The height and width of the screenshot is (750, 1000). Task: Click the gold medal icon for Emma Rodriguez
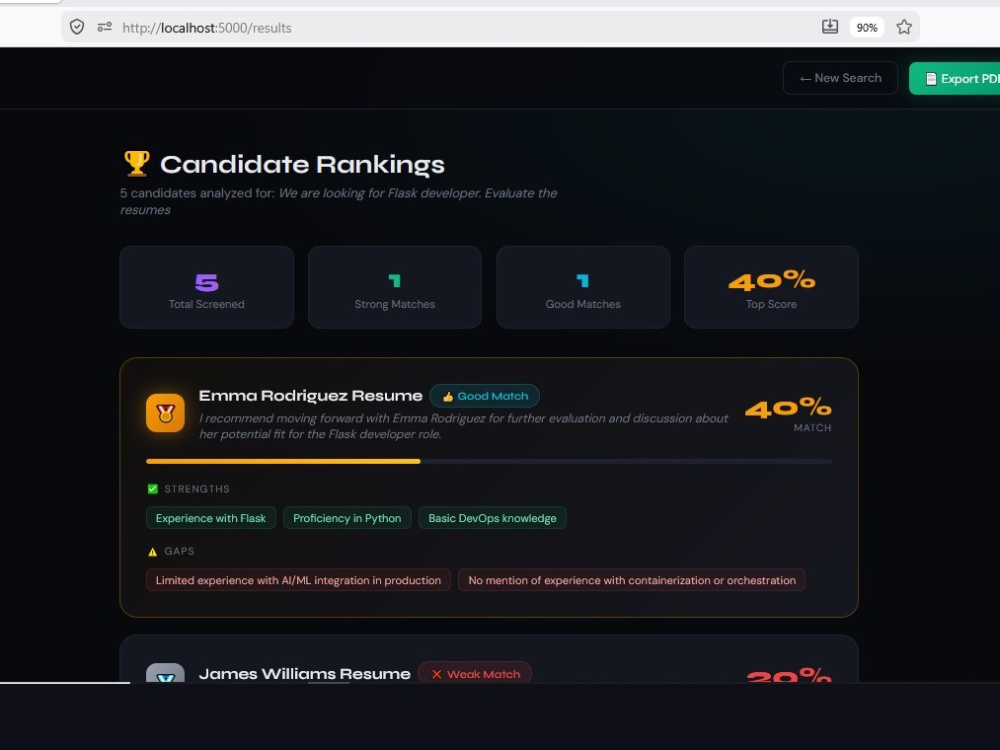[165, 413]
